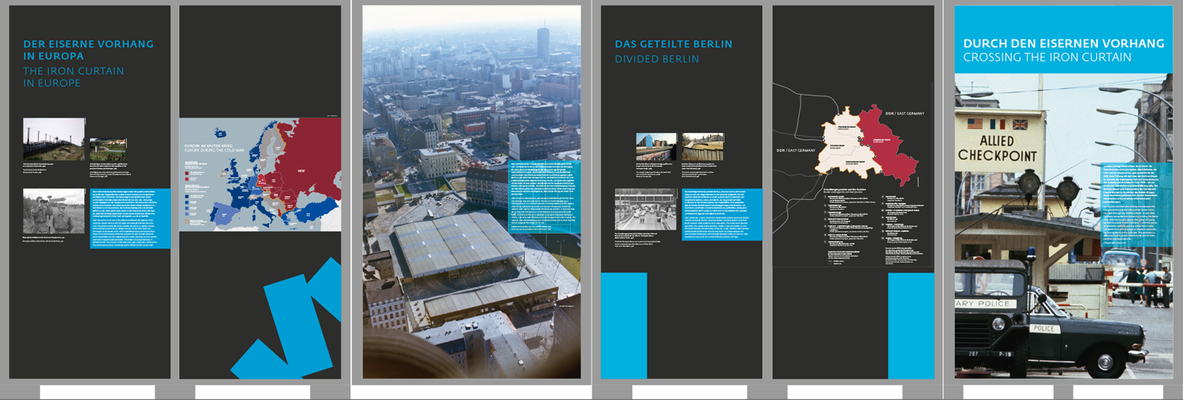Click the blue text block on Divided Berlin panel

(722, 214)
